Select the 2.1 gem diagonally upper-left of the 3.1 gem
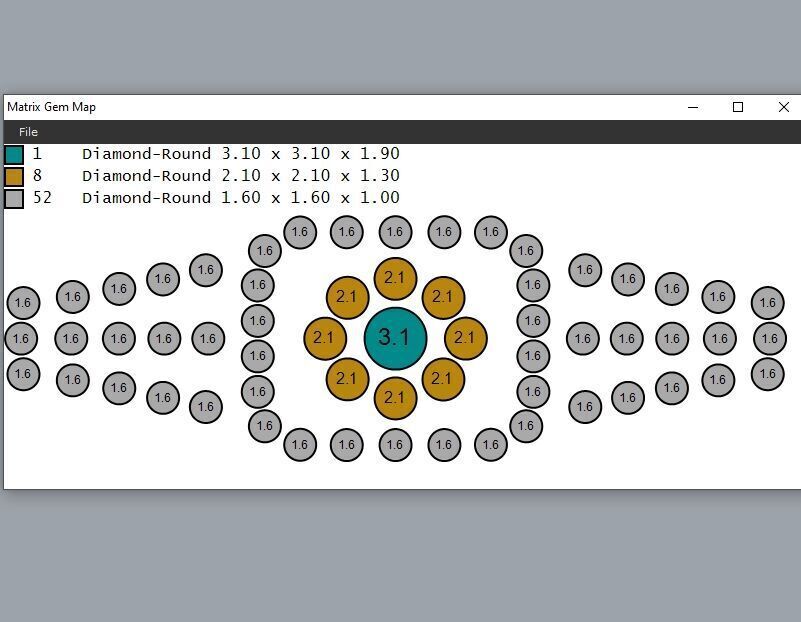This screenshot has width=801, height=622. pyautogui.click(x=347, y=297)
